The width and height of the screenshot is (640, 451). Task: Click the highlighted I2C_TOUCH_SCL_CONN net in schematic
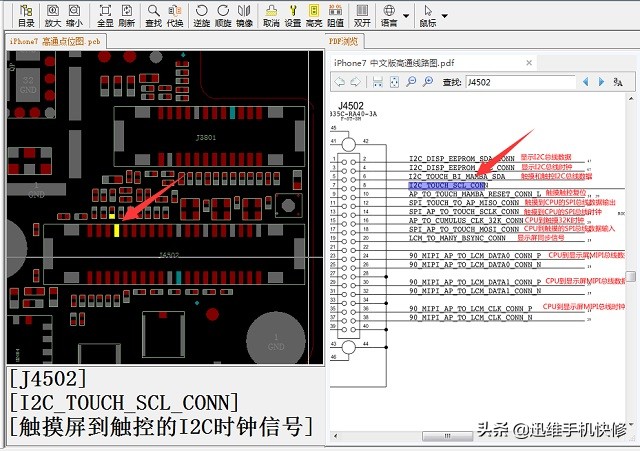pyautogui.click(x=447, y=185)
